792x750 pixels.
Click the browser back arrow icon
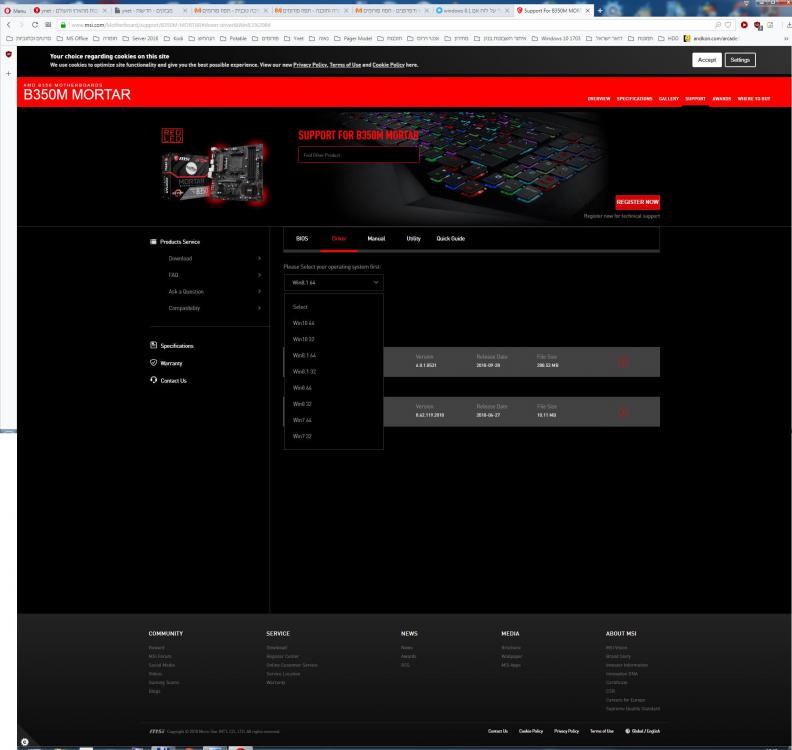point(9,25)
